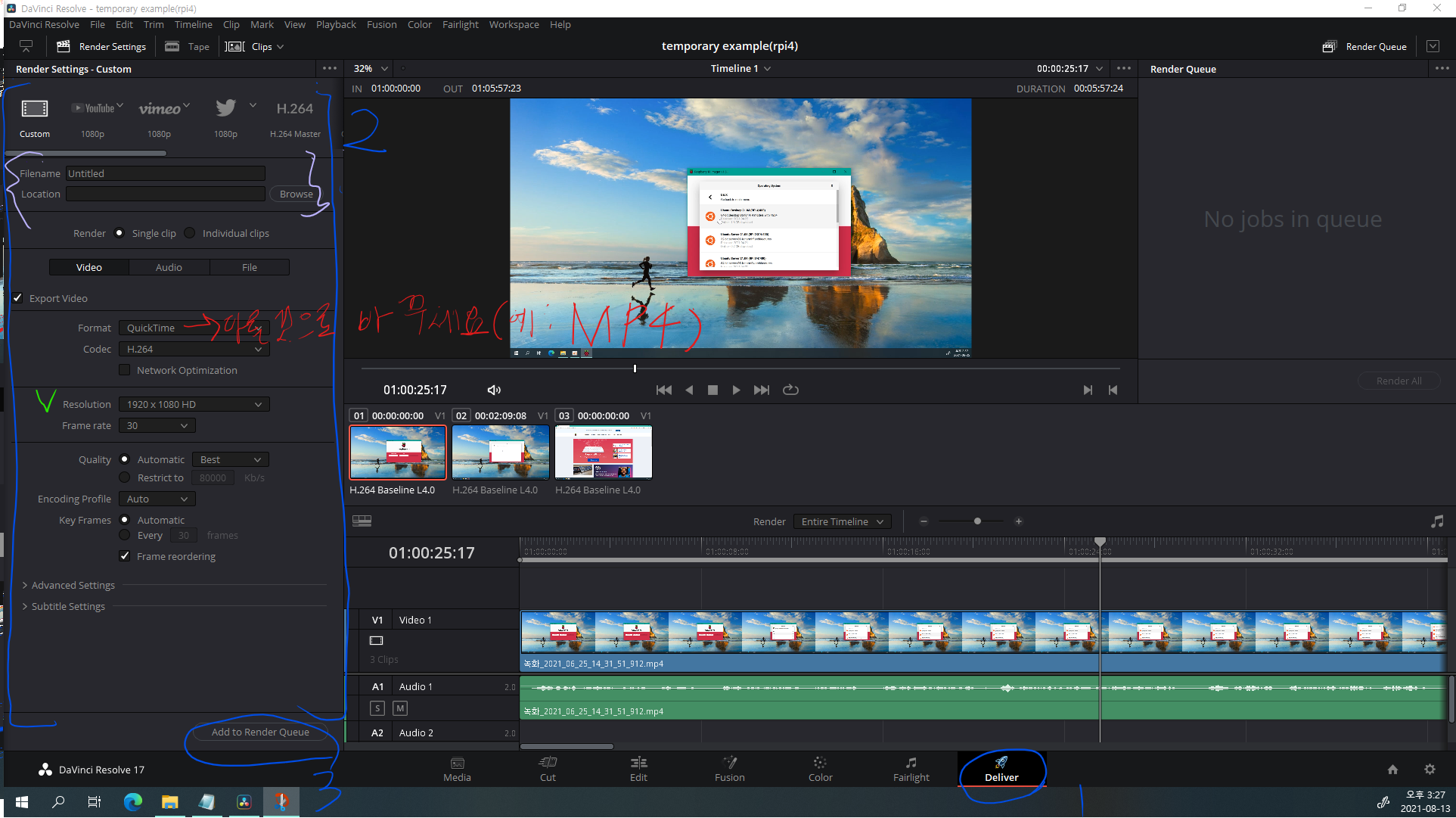Image resolution: width=1456 pixels, height=818 pixels.
Task: Enable Network Optimization checkbox
Action: click(125, 370)
